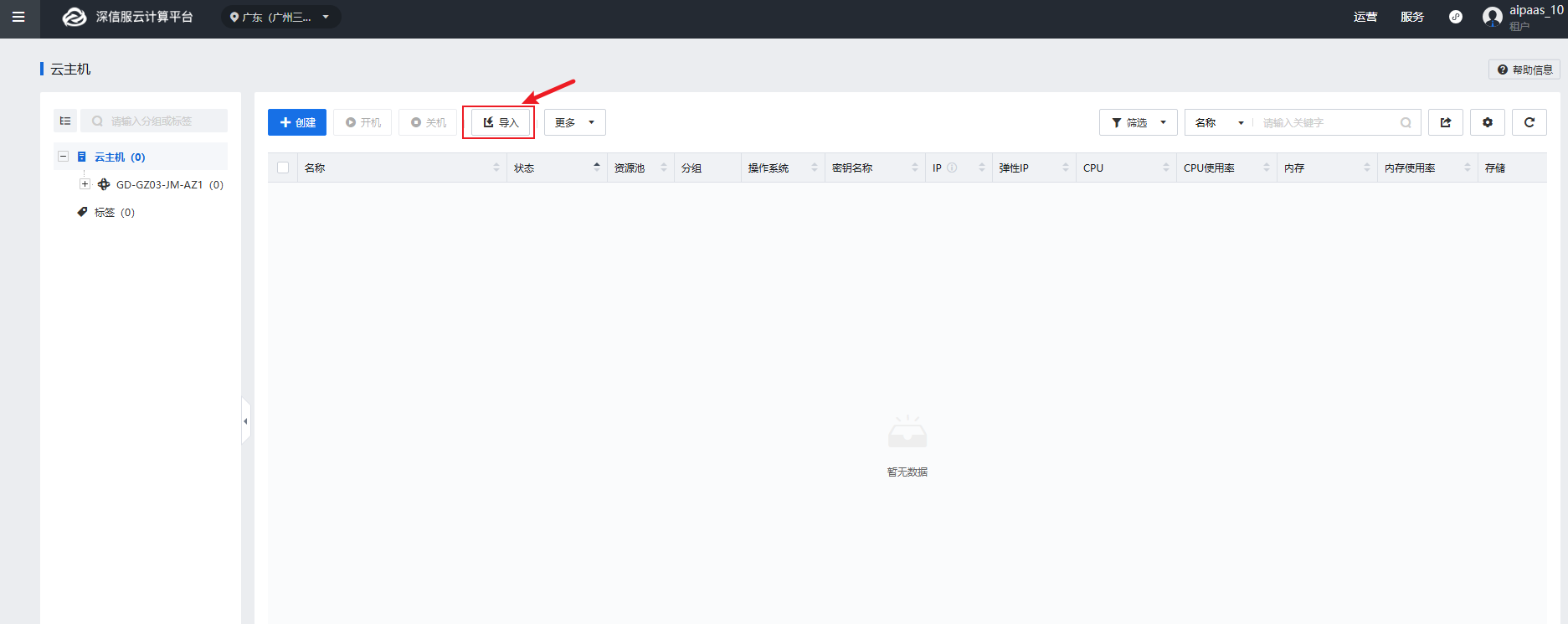Click the export icon button
This screenshot has height=624, width=1568.
point(1445,122)
